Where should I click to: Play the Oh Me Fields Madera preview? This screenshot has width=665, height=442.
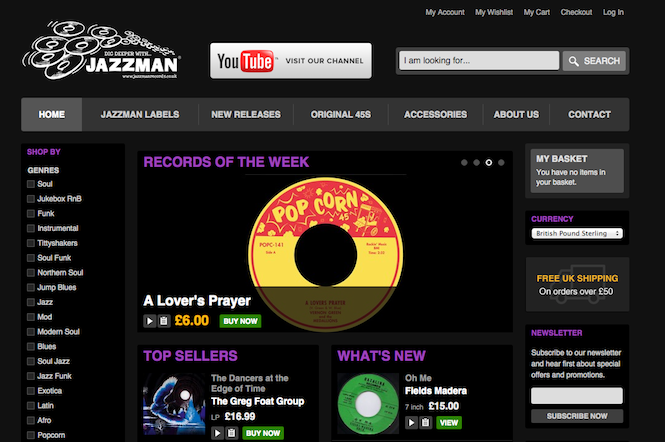411,422
